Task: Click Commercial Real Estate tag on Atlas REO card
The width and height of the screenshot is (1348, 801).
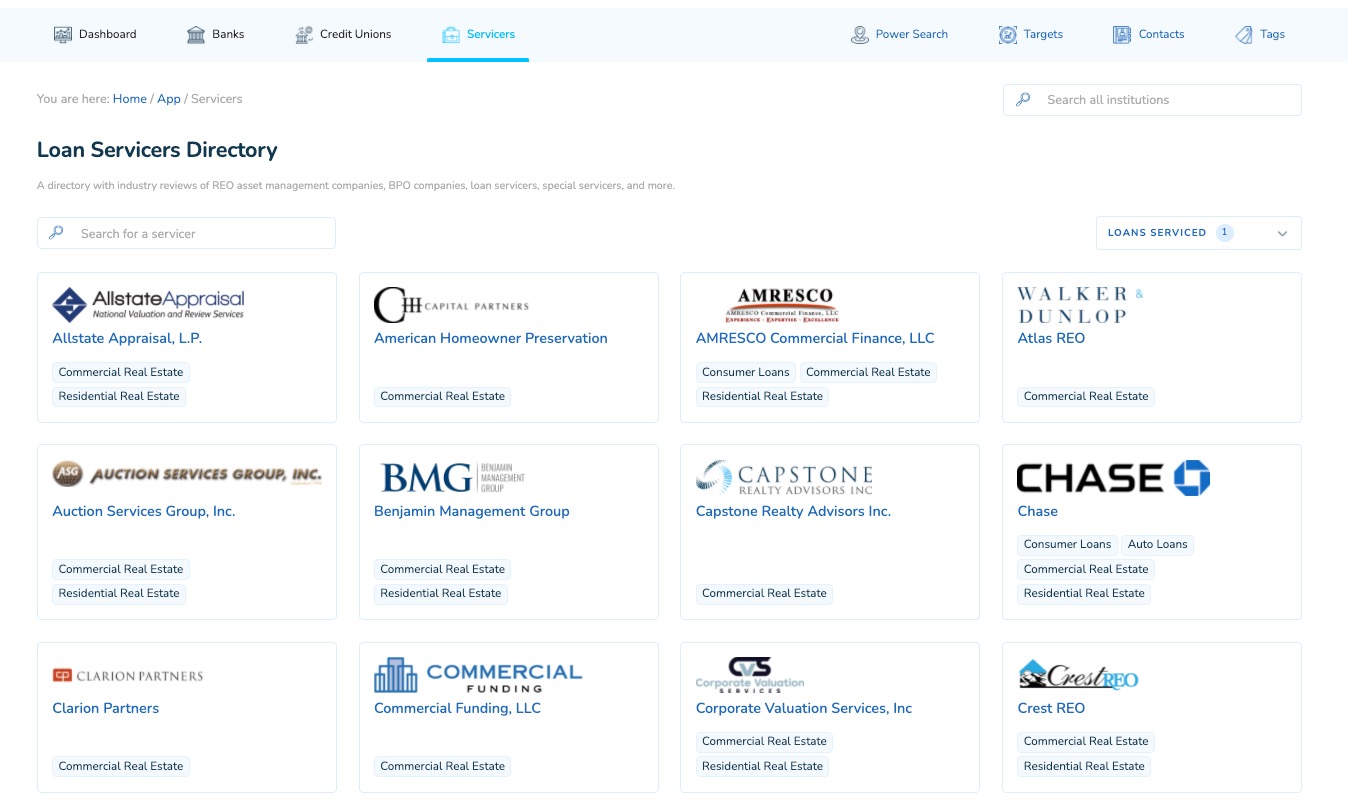Action: click(x=1086, y=396)
